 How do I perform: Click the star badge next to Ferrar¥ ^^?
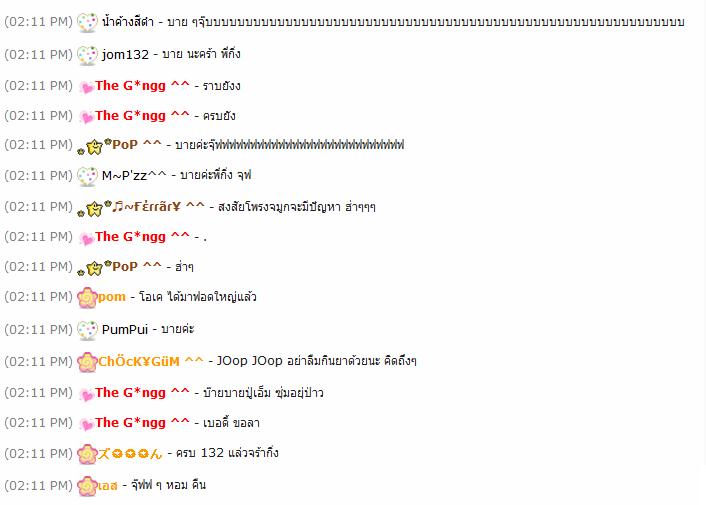tap(94, 209)
